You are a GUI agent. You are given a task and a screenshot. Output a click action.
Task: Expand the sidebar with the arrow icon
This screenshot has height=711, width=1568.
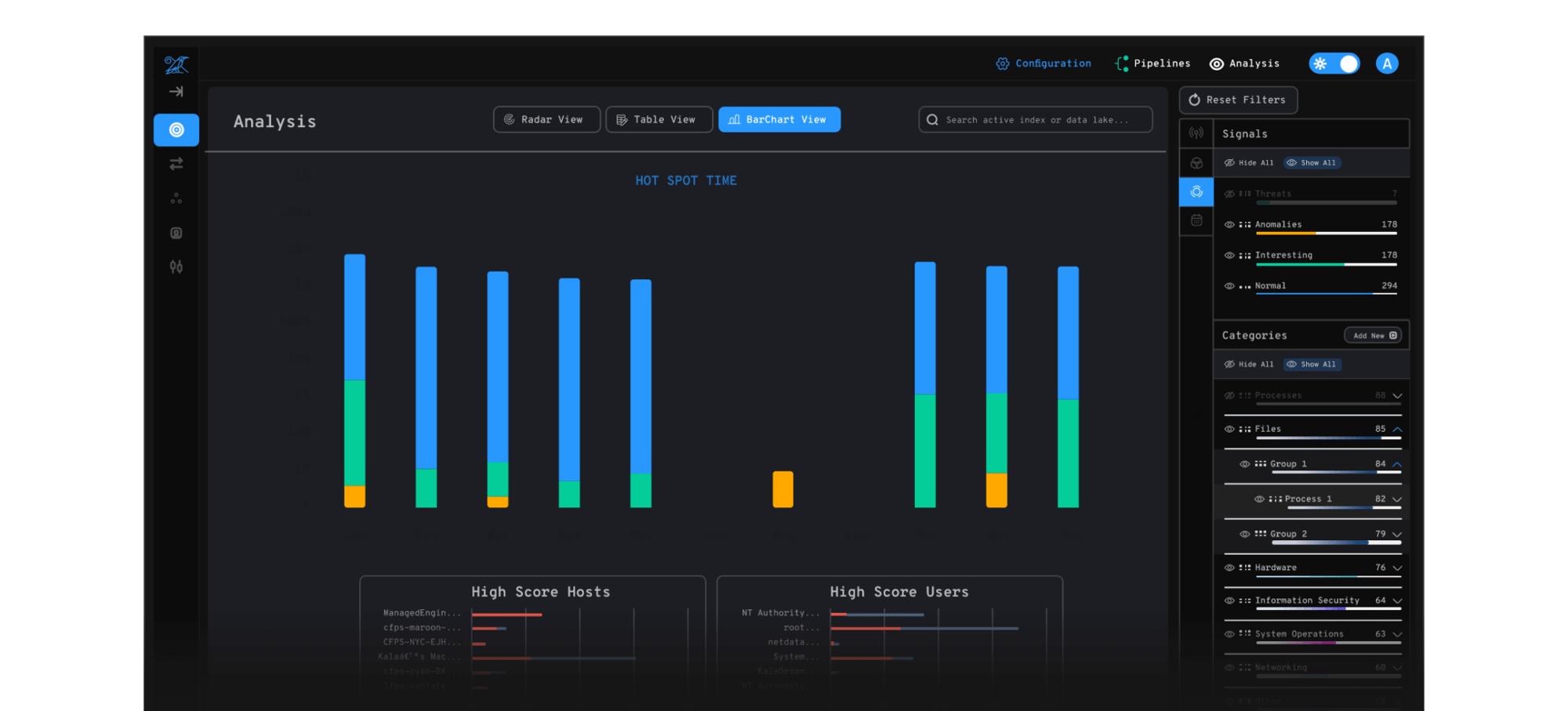pyautogui.click(x=176, y=92)
